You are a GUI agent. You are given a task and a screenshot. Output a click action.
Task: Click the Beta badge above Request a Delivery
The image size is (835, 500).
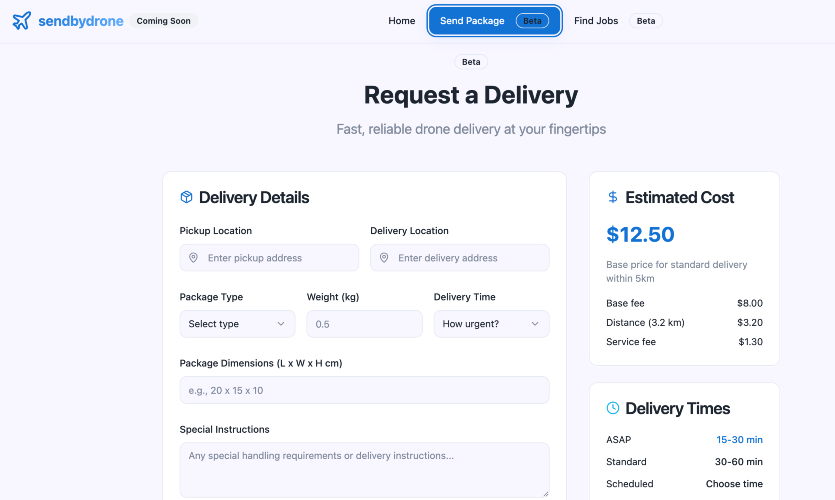[x=471, y=62]
